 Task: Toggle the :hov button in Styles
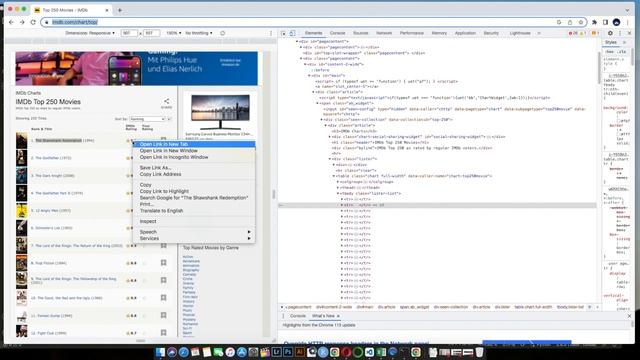pos(610,52)
